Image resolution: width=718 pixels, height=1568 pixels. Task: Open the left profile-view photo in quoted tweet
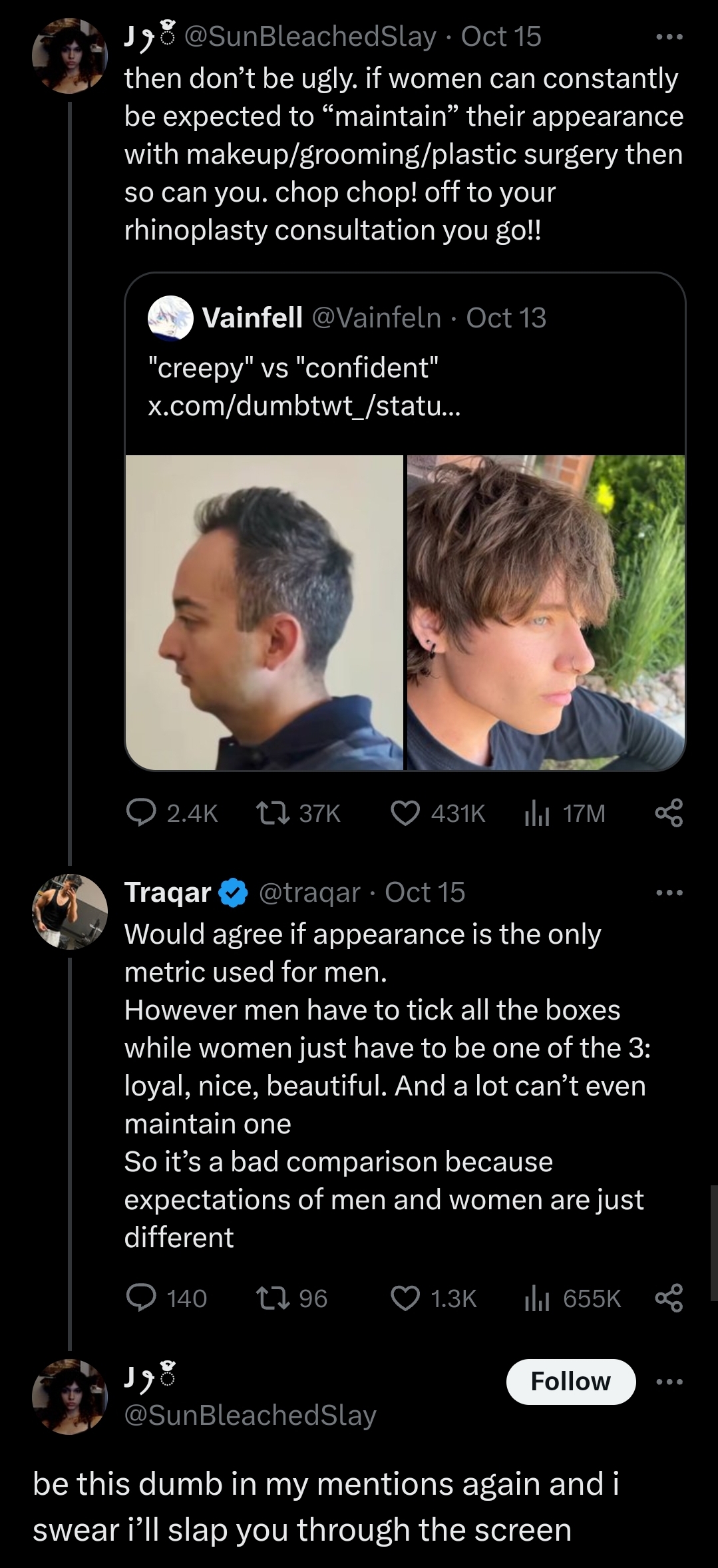point(264,612)
